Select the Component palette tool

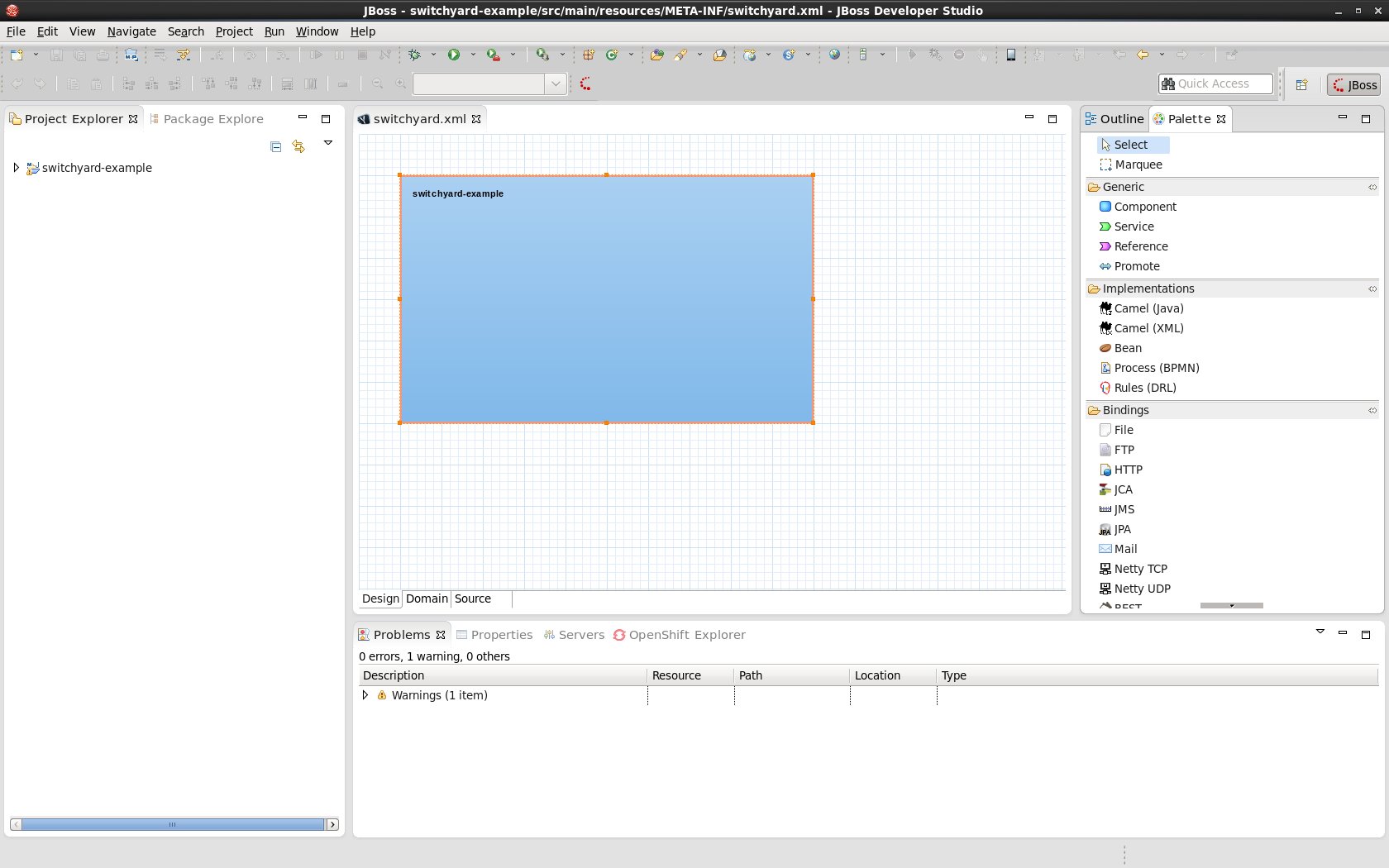pyautogui.click(x=1137, y=207)
